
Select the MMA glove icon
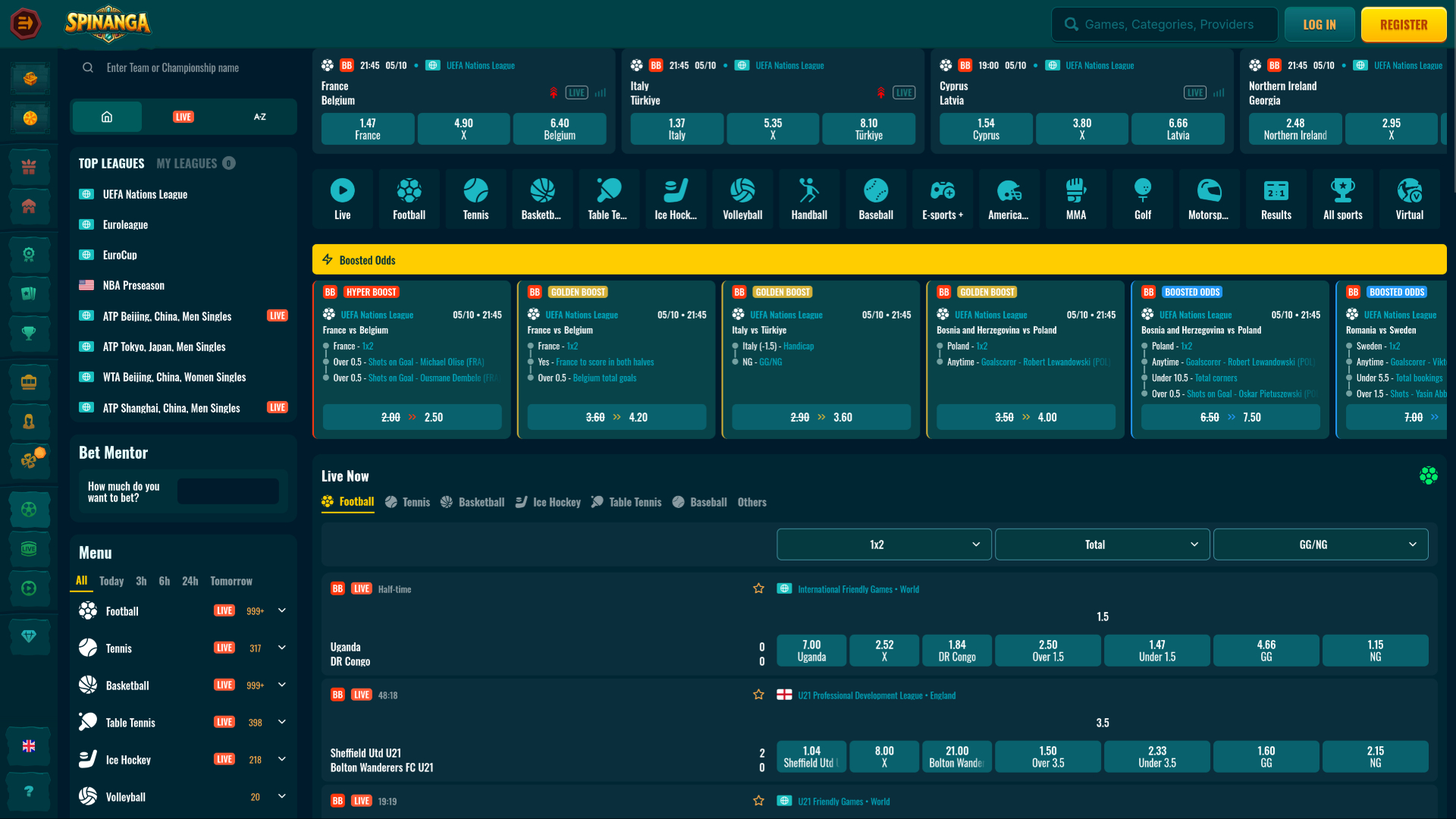[x=1076, y=199]
